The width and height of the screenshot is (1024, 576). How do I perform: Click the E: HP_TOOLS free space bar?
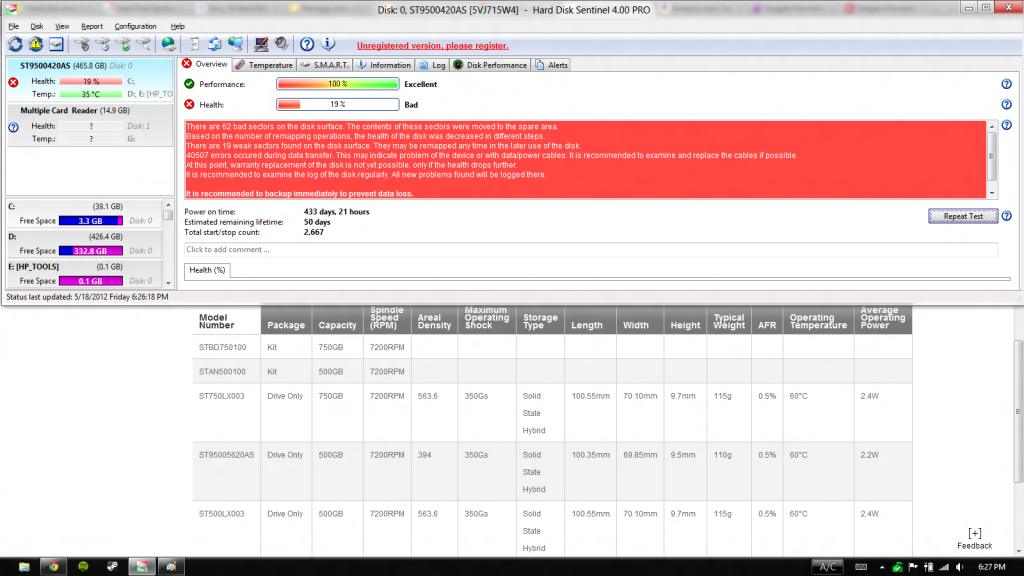91,281
